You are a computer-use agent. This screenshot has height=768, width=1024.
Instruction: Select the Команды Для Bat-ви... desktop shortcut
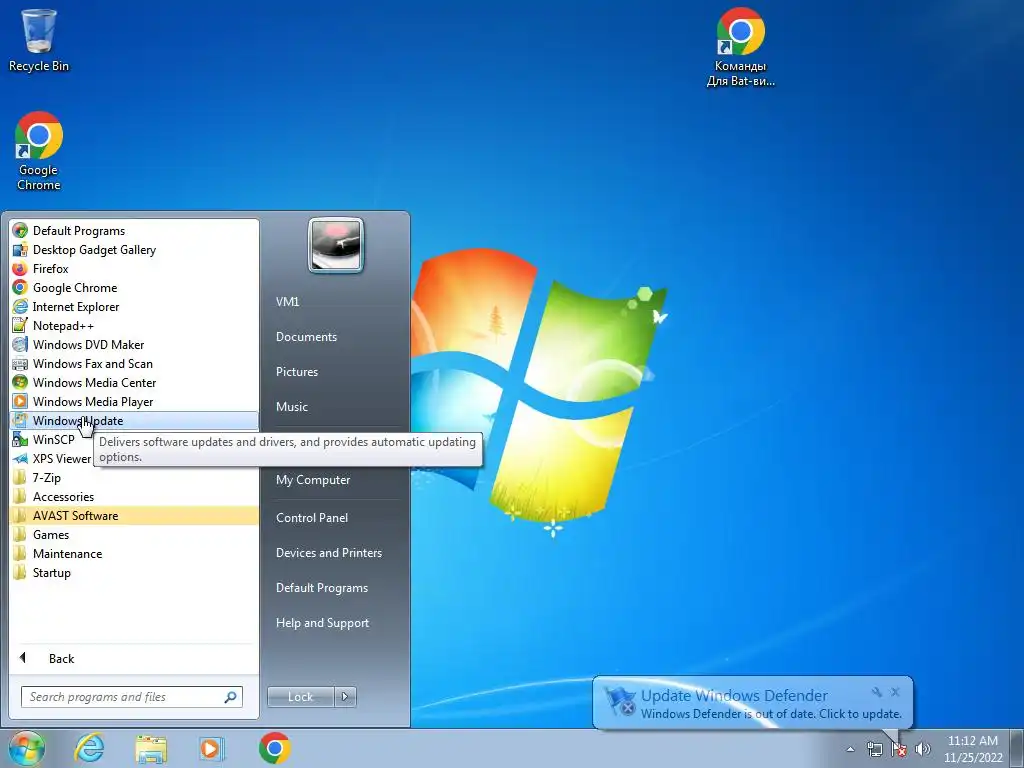(x=741, y=47)
